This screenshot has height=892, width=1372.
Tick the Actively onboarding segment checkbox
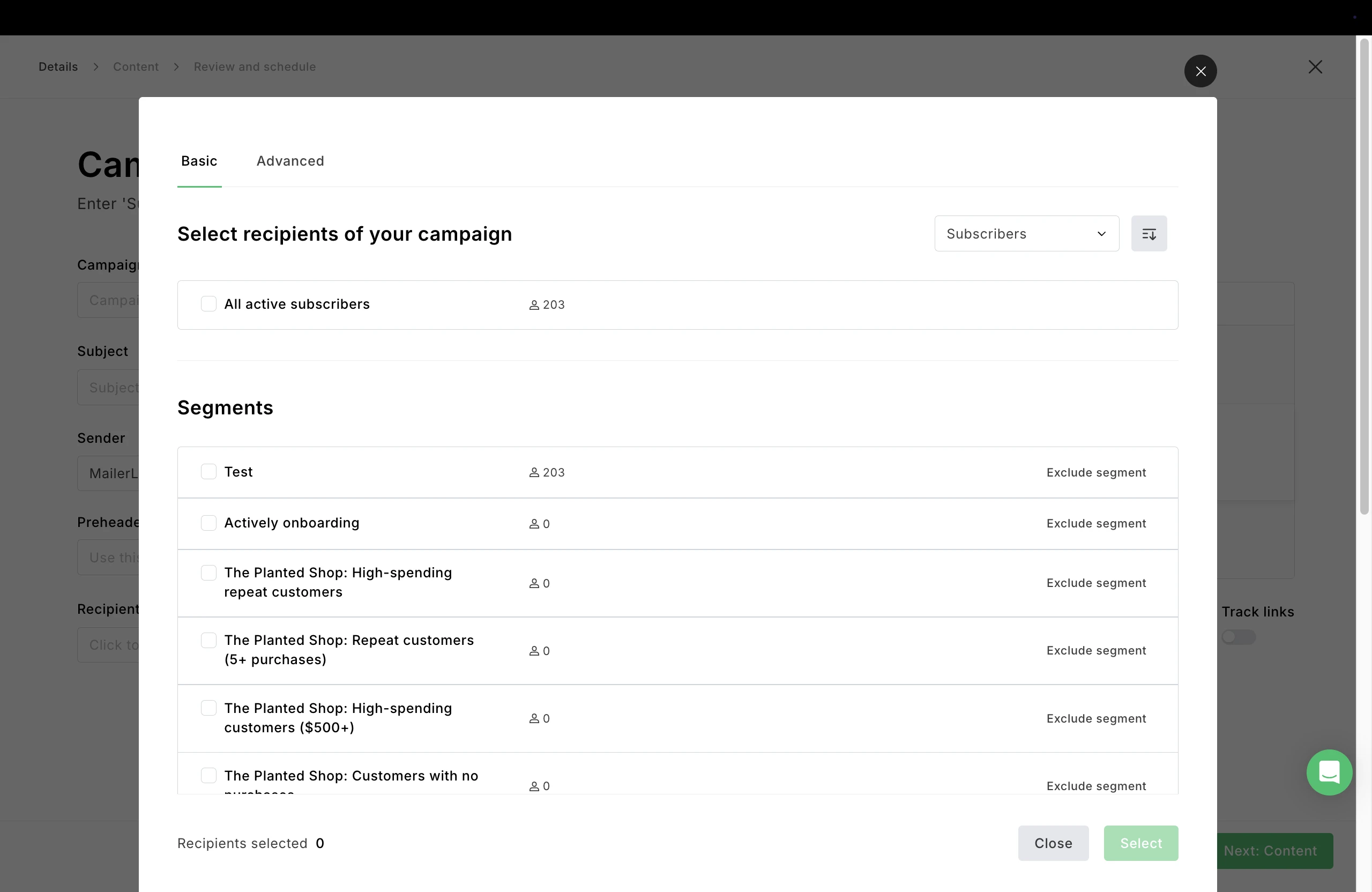[208, 523]
